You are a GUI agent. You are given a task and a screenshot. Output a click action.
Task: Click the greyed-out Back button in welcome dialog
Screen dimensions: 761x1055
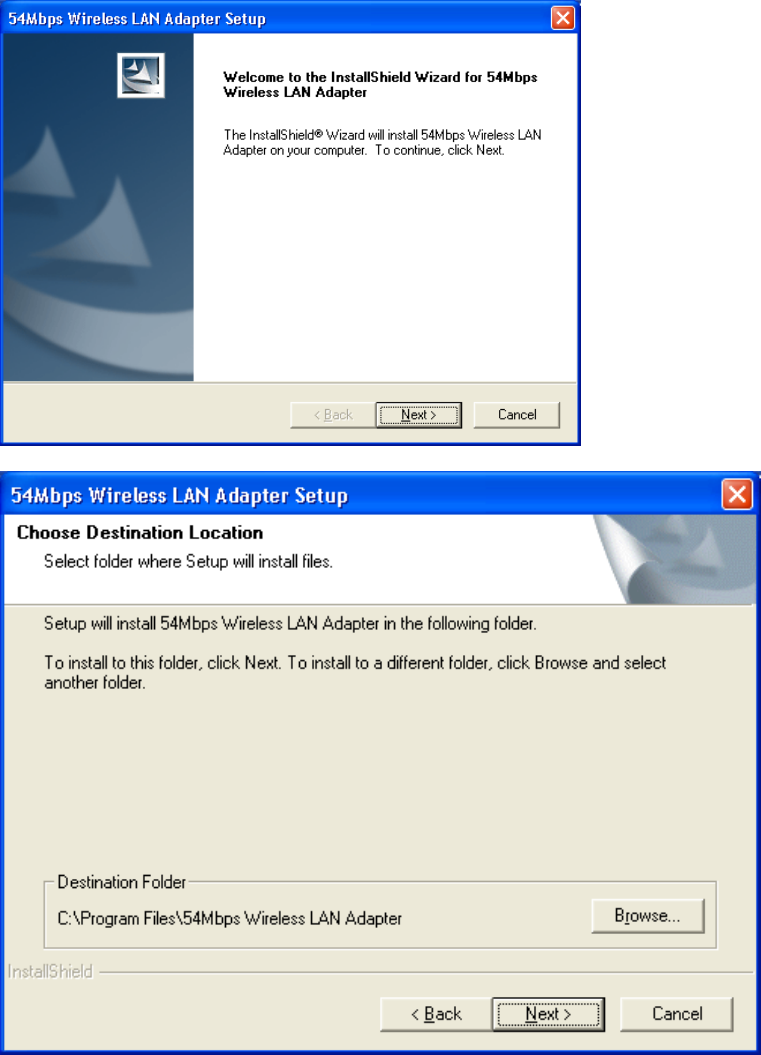[x=333, y=415]
